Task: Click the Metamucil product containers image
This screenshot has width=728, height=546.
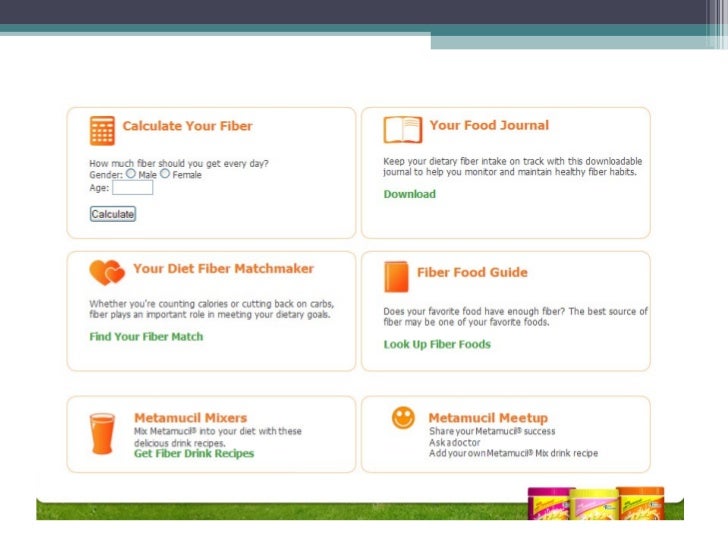Action: coord(596,503)
